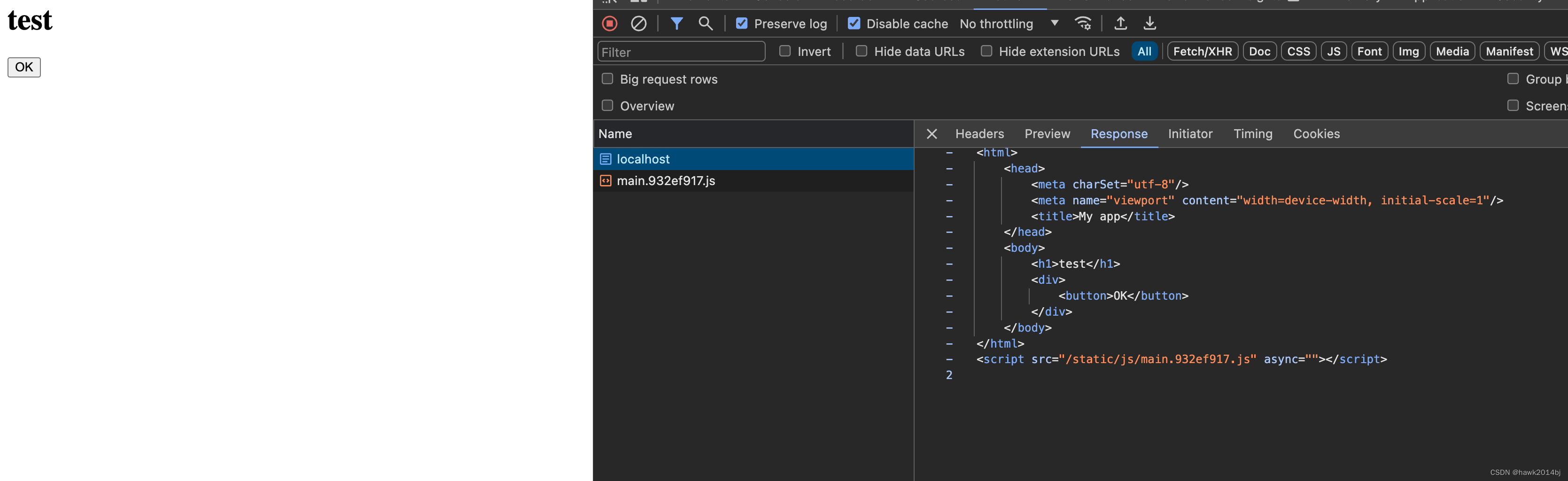Click the script src line in response
1568x481 pixels.
tap(1181, 359)
